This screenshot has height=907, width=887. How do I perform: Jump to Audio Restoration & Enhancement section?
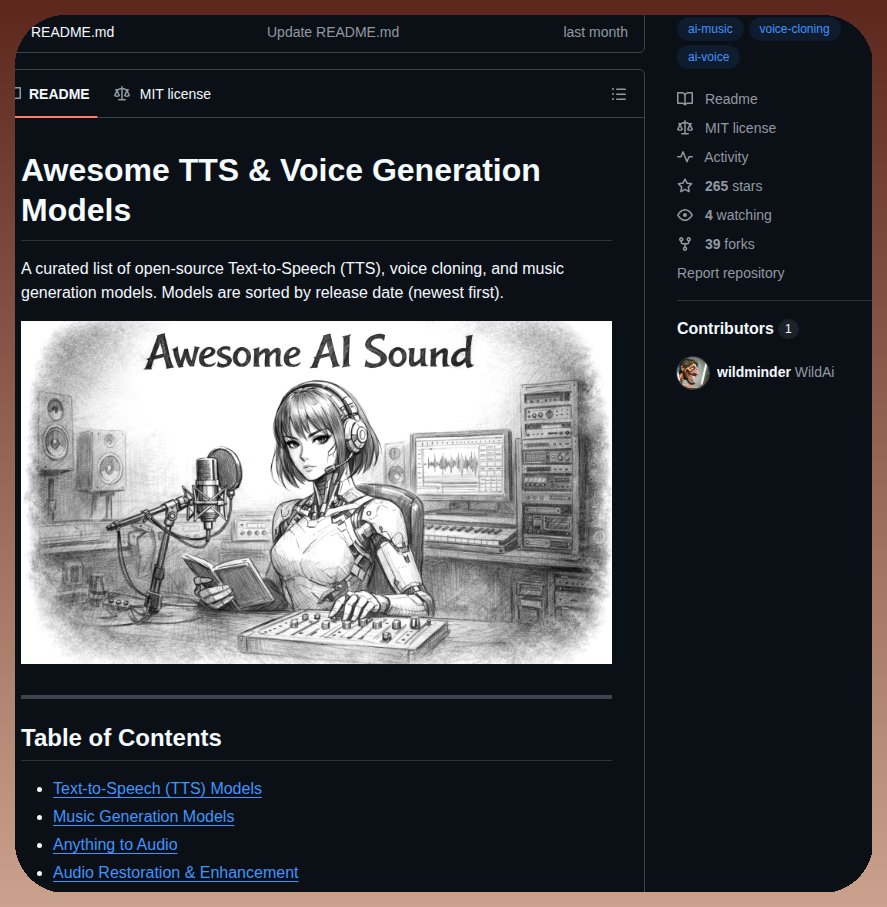click(x=176, y=872)
